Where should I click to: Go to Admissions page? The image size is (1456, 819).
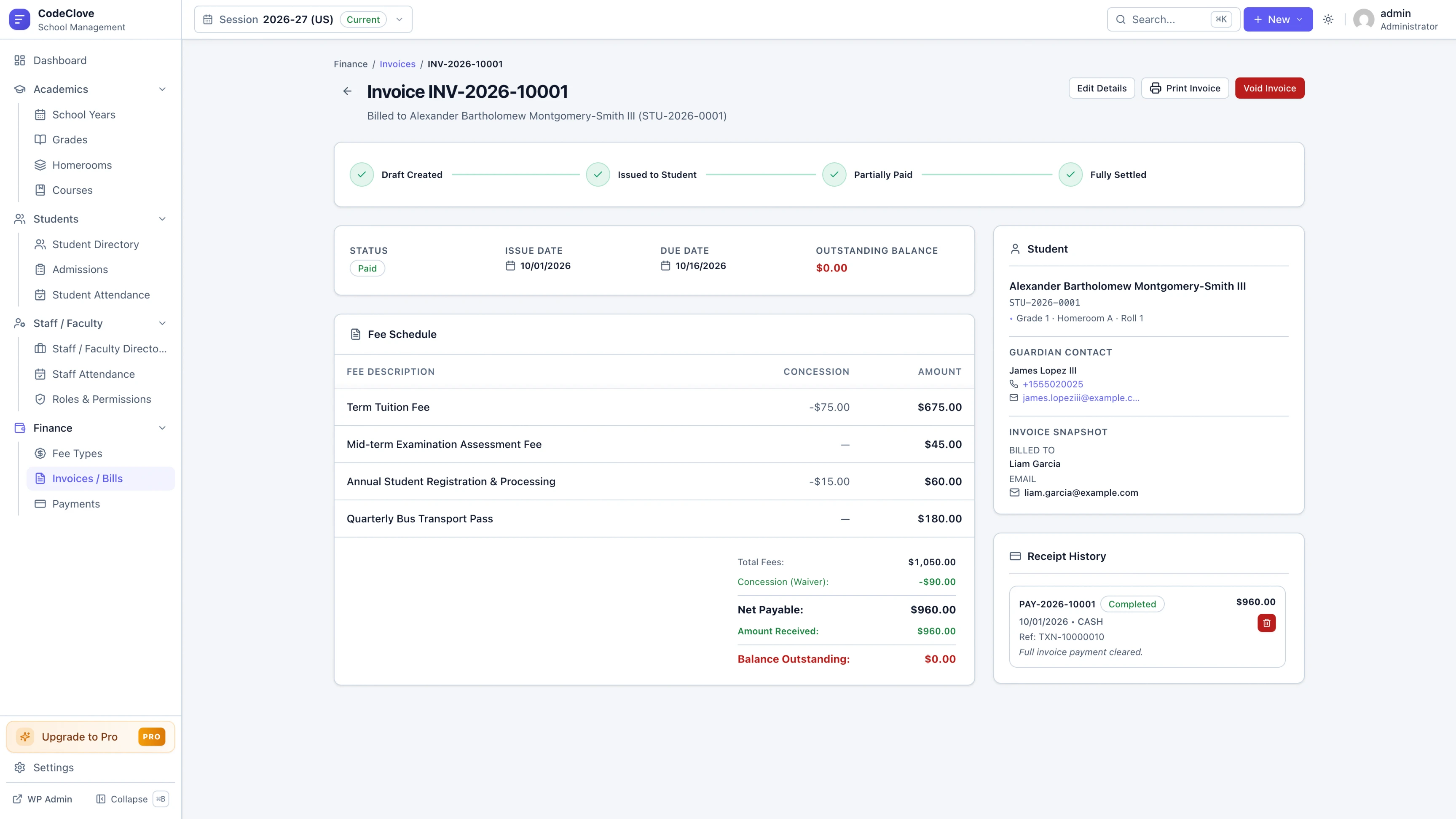point(101,270)
